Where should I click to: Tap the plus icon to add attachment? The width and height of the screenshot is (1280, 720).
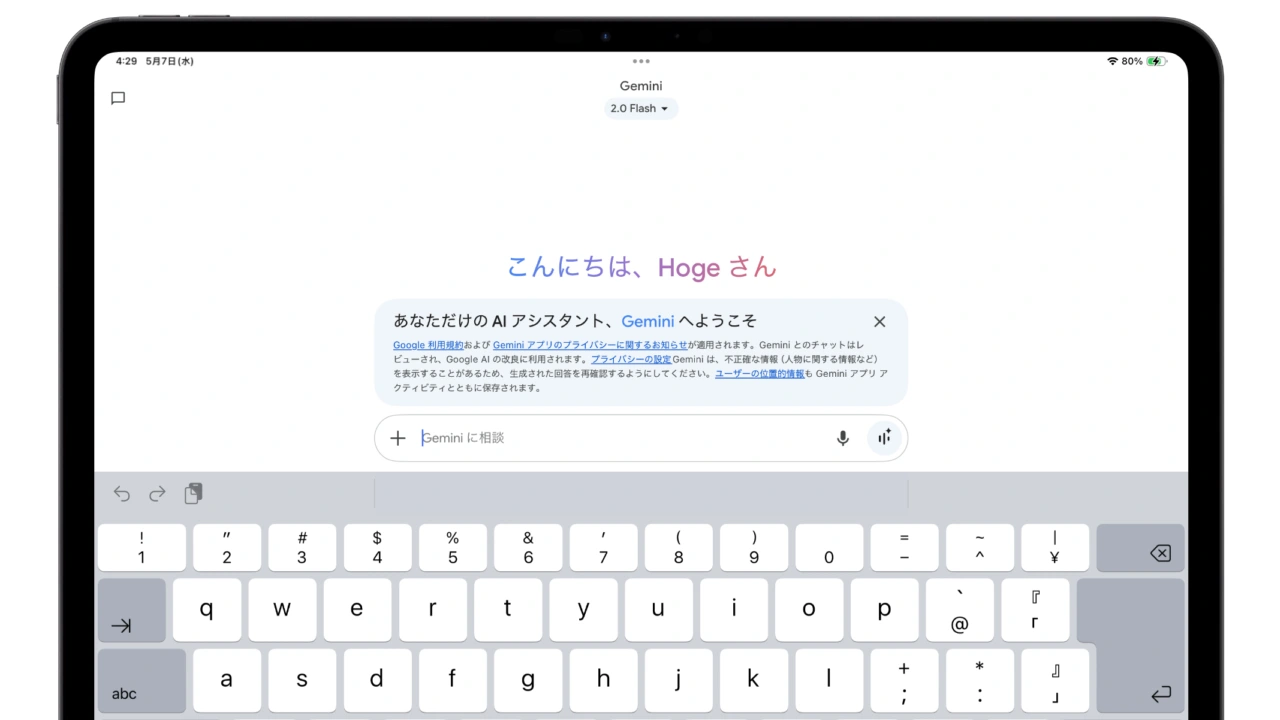(398, 438)
